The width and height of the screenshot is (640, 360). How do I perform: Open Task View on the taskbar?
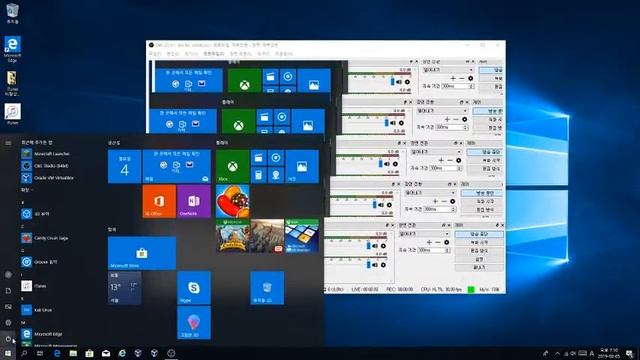coord(40,353)
